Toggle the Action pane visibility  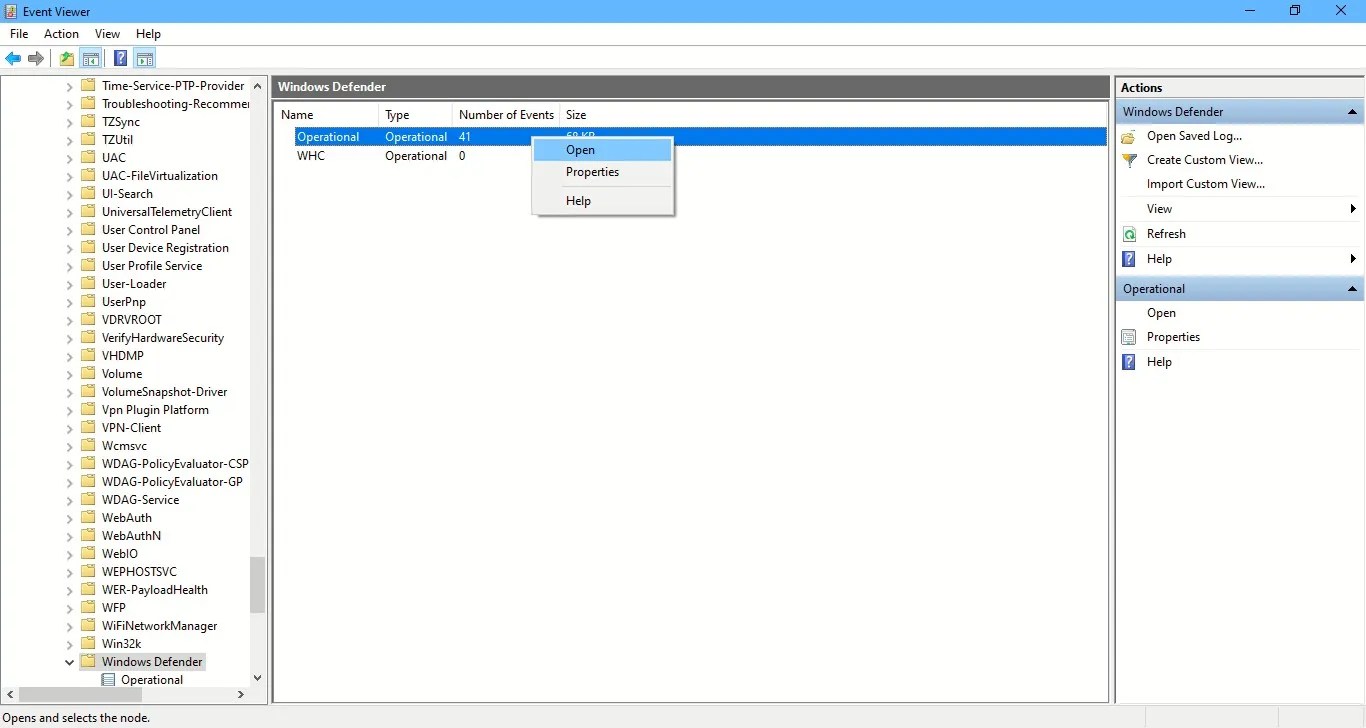click(145, 58)
